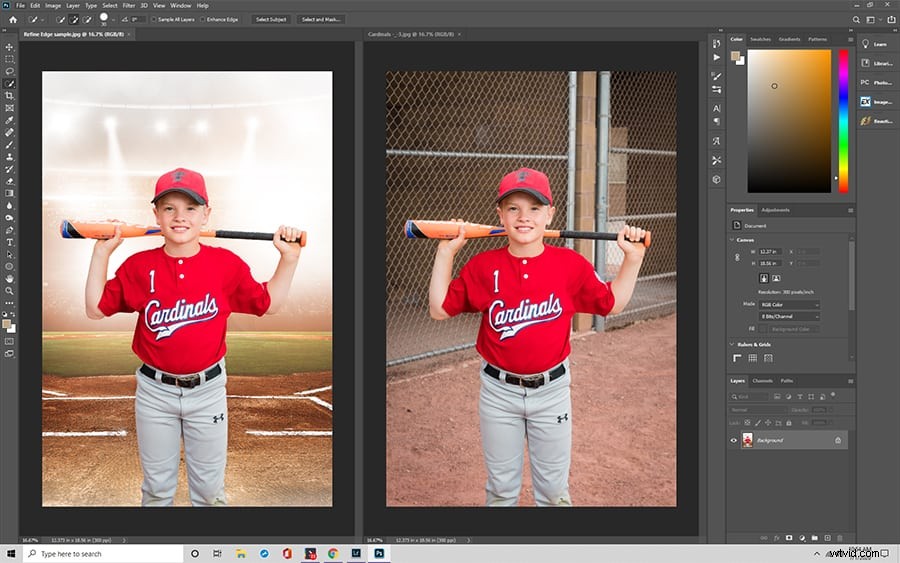
Task: Toggle Quick Mask mode
Action: coord(9,341)
